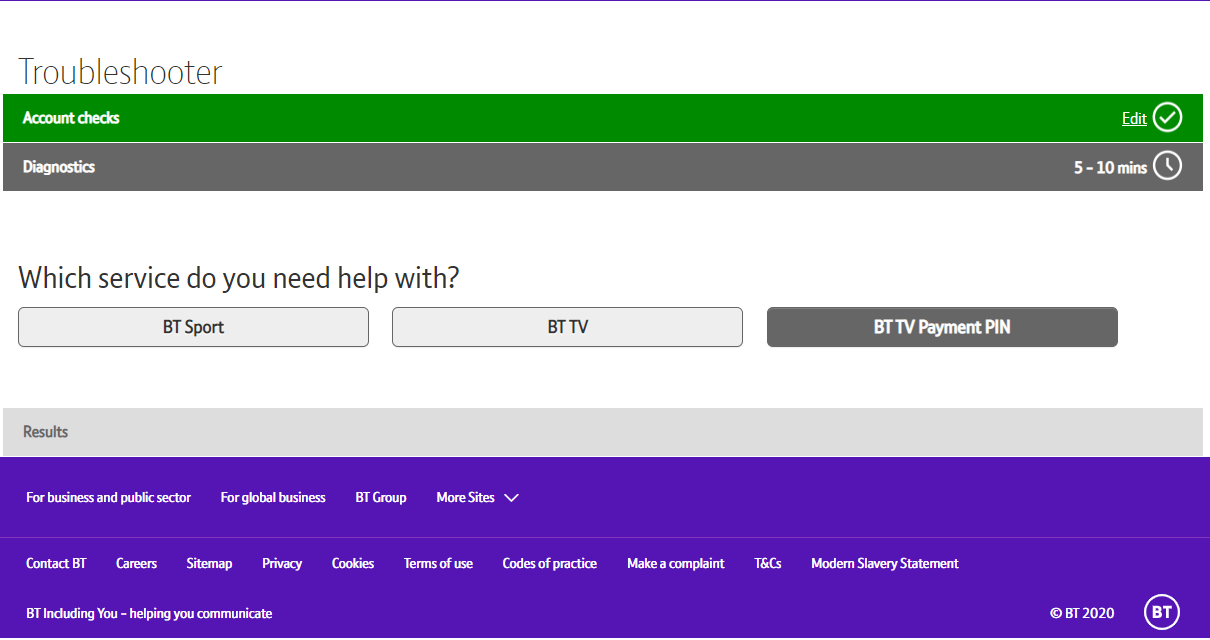Image resolution: width=1210 pixels, height=640 pixels.
Task: Visit the Careers page link
Action: coord(136,564)
